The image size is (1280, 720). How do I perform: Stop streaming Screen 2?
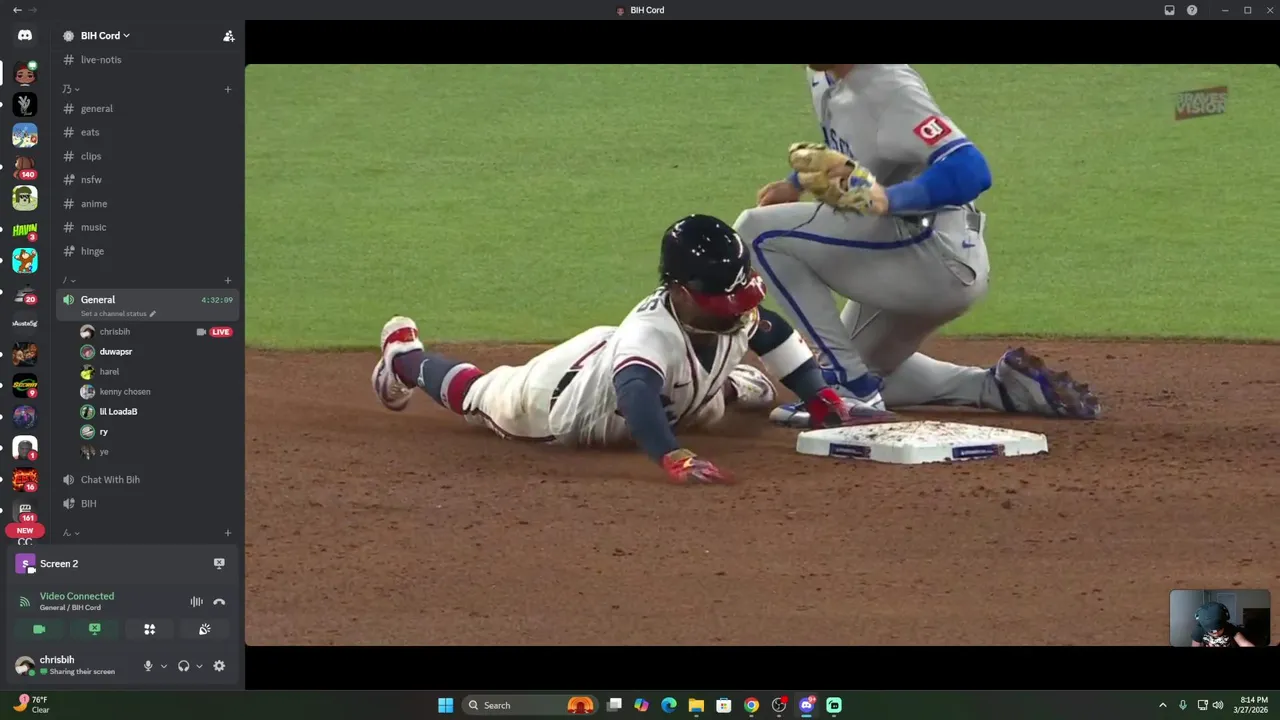coord(219,563)
